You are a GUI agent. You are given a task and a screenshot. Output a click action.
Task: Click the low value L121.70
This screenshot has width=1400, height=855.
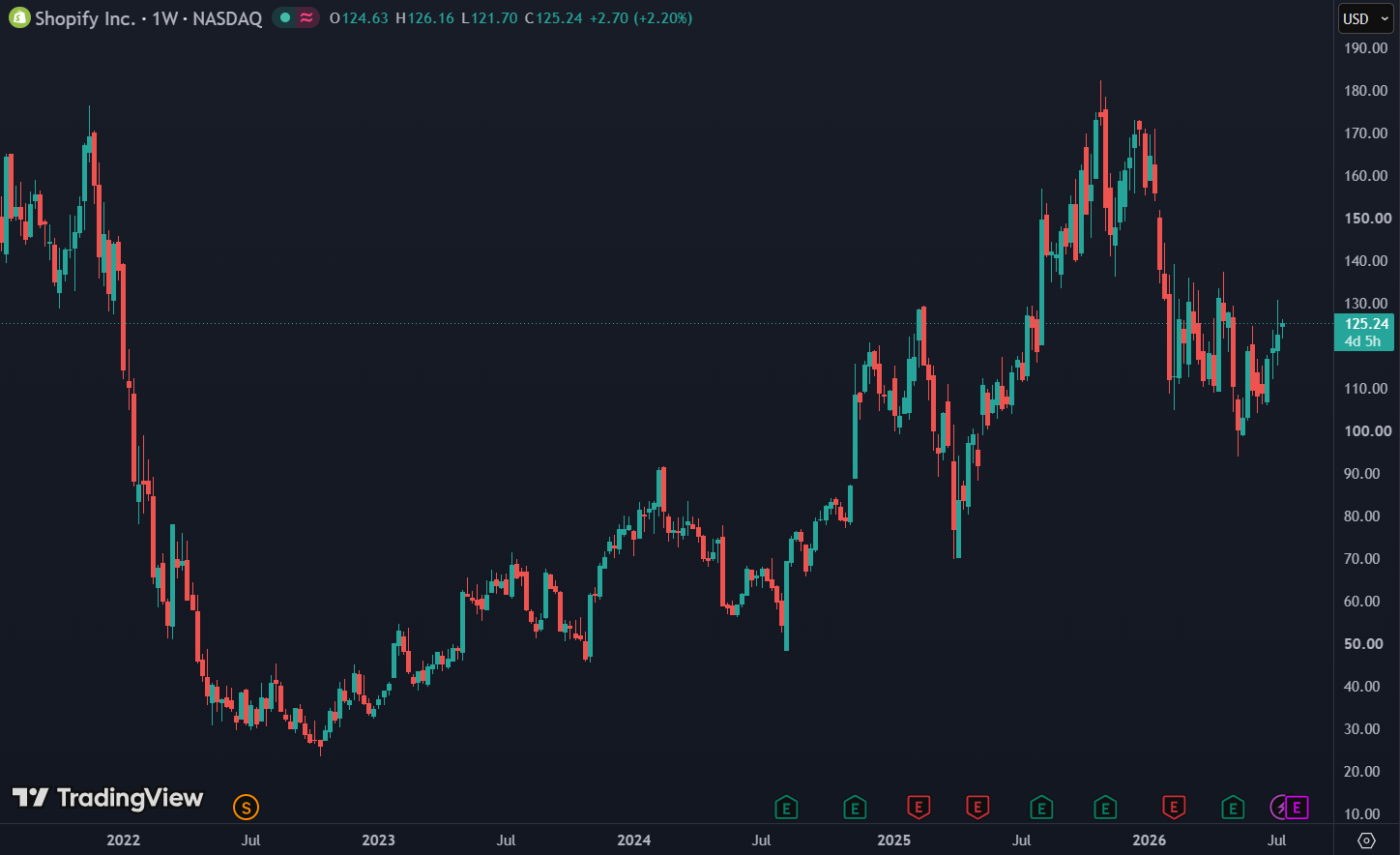click(489, 18)
